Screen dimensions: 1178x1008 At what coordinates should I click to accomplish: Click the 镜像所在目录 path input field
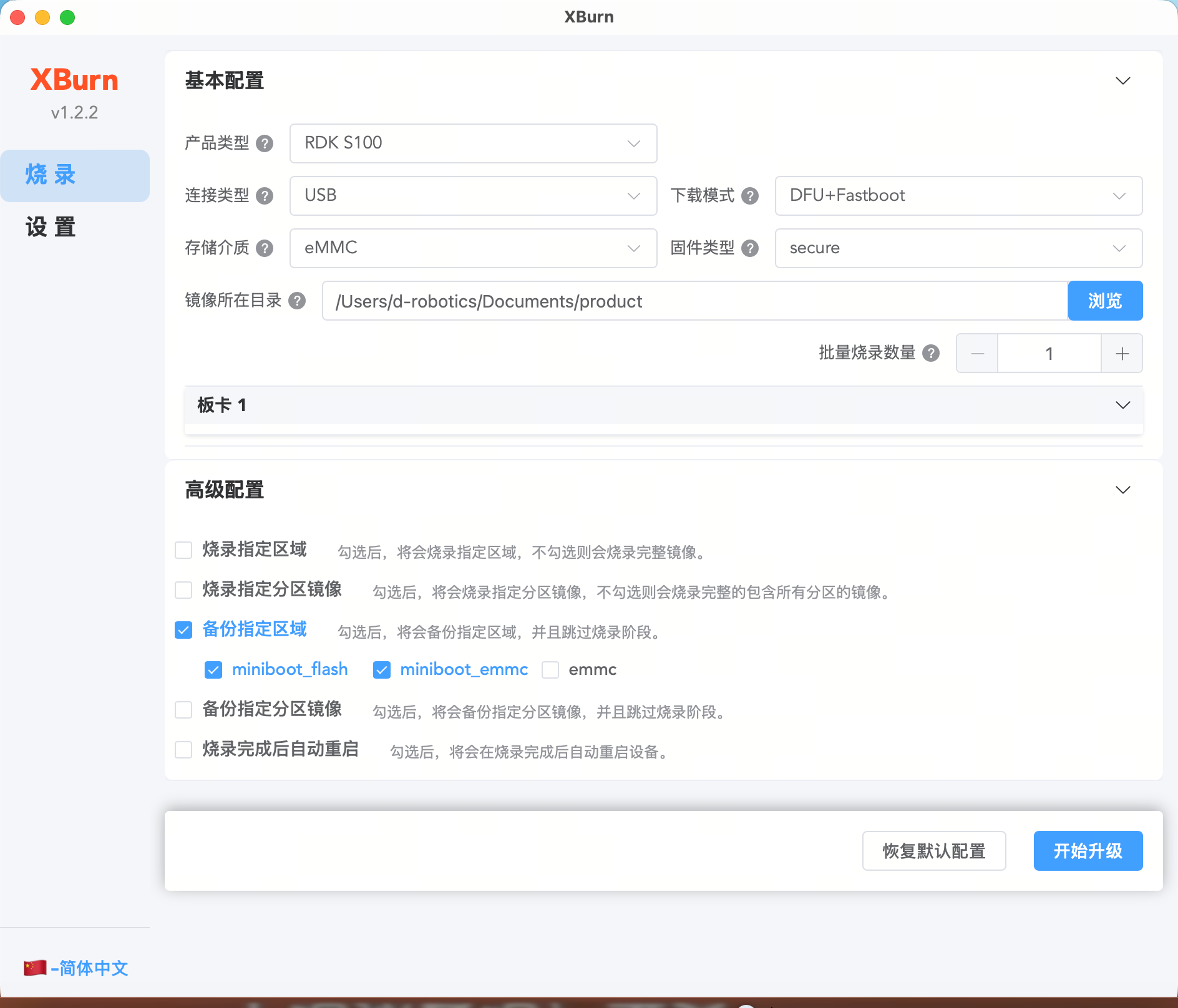coord(694,301)
